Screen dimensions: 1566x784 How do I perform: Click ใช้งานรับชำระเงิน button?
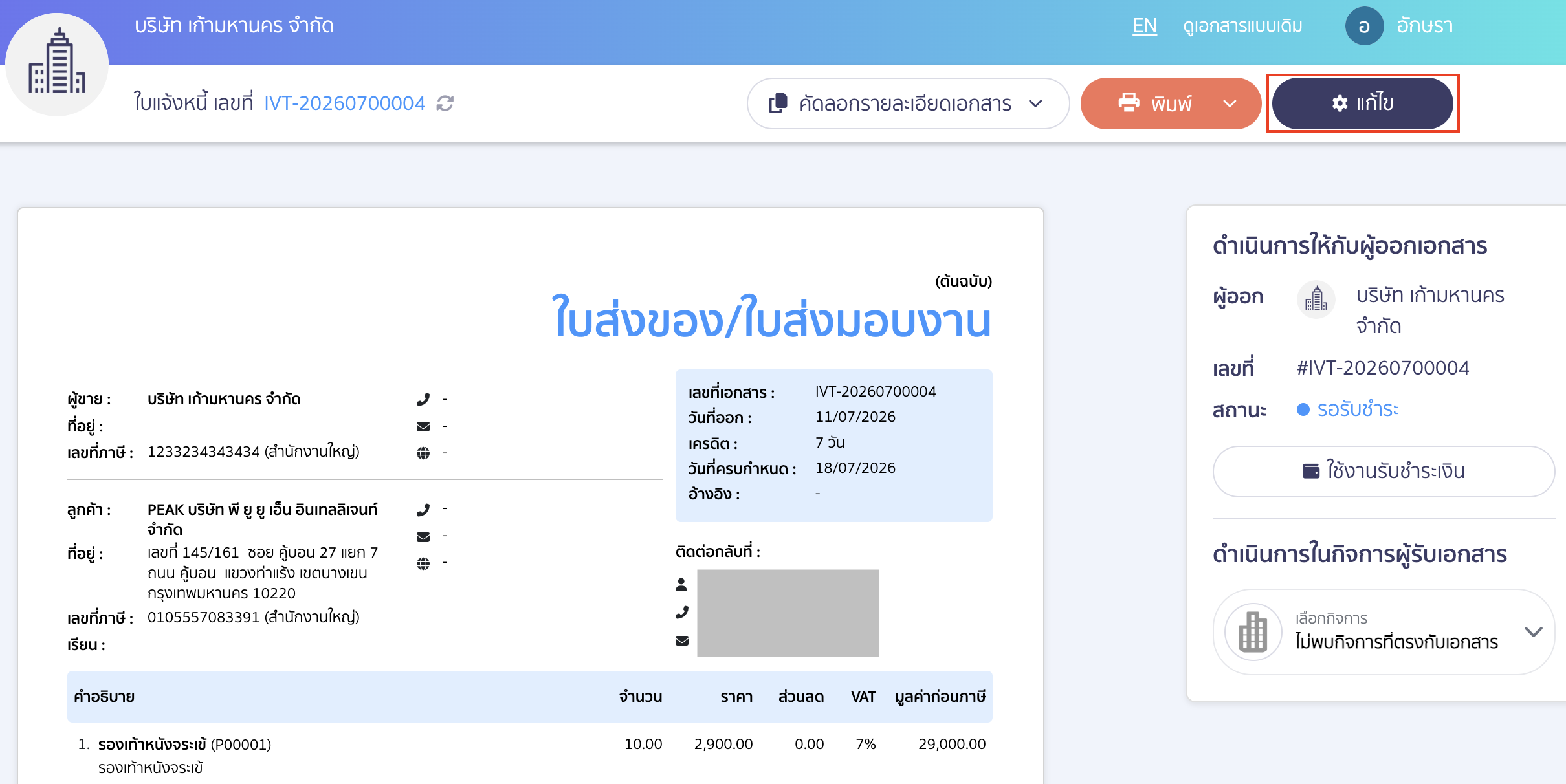[1384, 471]
